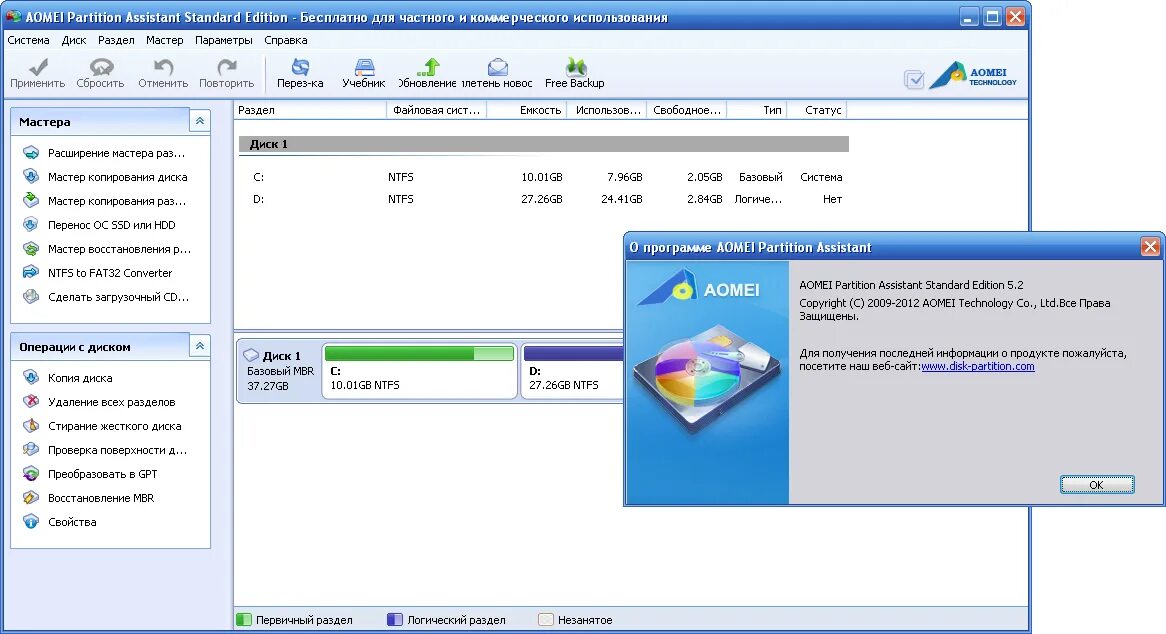The image size is (1166, 634).
Task: Click the Использовано column header
Action: pyautogui.click(x=607, y=110)
